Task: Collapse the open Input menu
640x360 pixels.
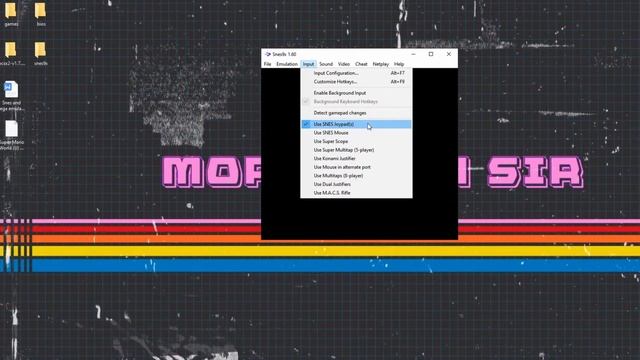Action: (x=308, y=64)
